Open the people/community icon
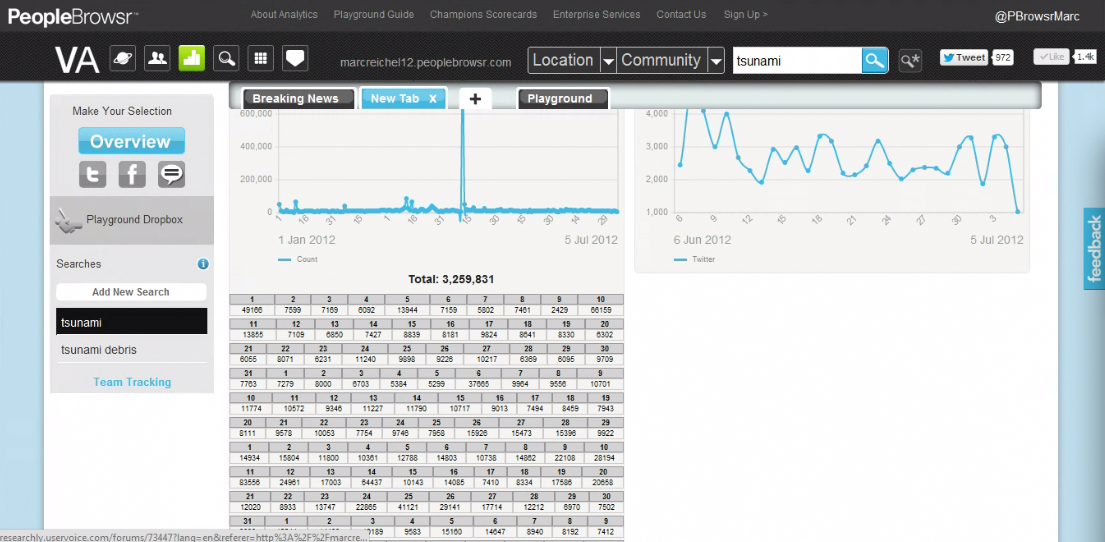The image size is (1105, 542). coord(157,59)
